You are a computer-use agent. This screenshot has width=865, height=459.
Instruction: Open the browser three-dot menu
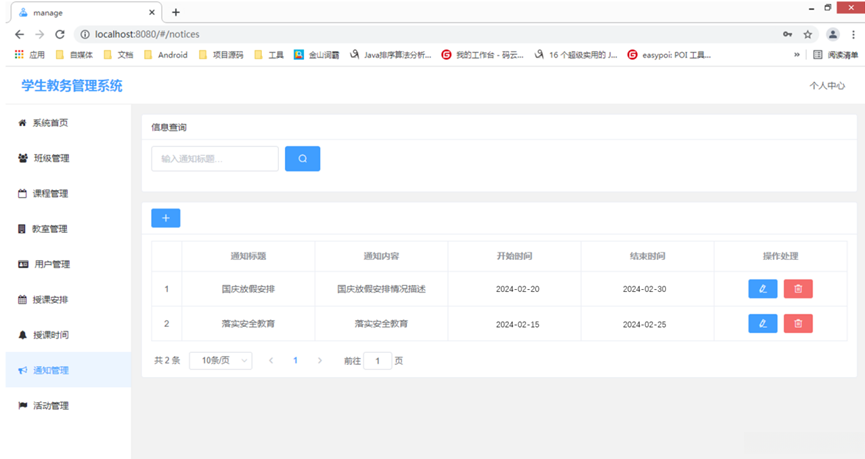853,34
